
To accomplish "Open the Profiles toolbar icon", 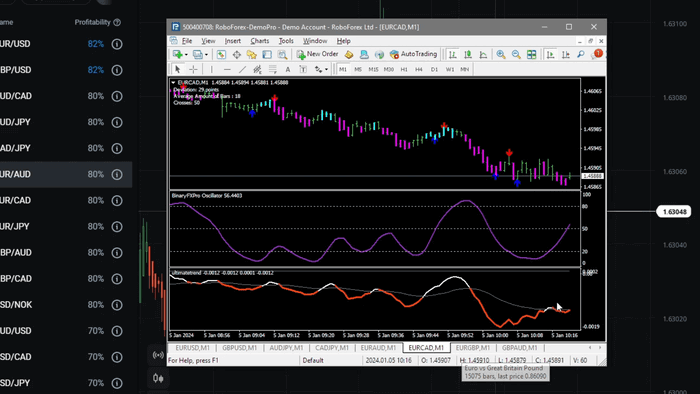I will 197,54.
